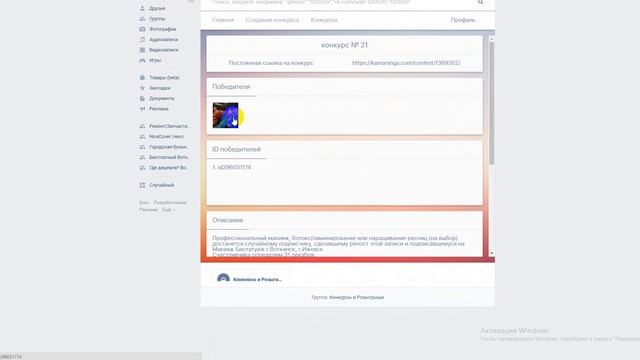Click the document icon for Документы
640x360 pixels.
pos(142,98)
